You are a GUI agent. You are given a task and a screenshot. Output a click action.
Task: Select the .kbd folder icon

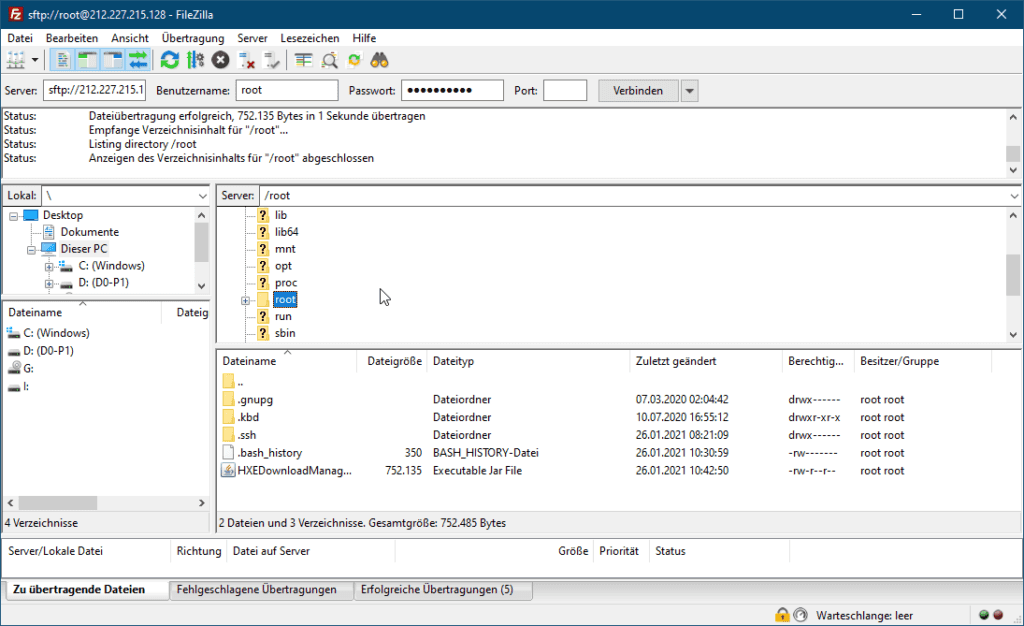click(x=228, y=417)
